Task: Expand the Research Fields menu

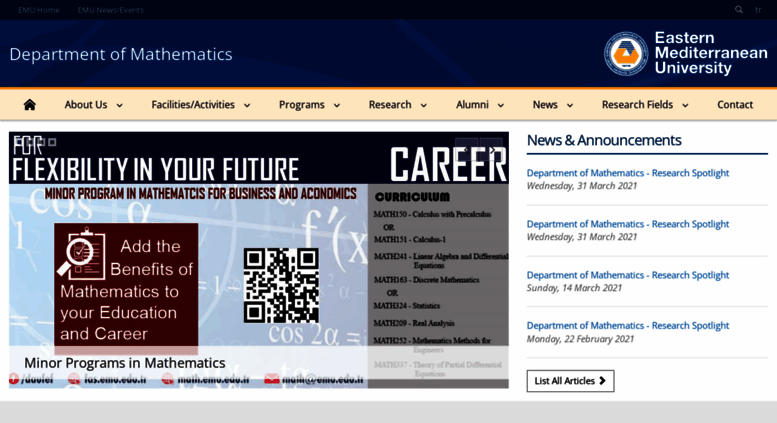Action: (645, 105)
